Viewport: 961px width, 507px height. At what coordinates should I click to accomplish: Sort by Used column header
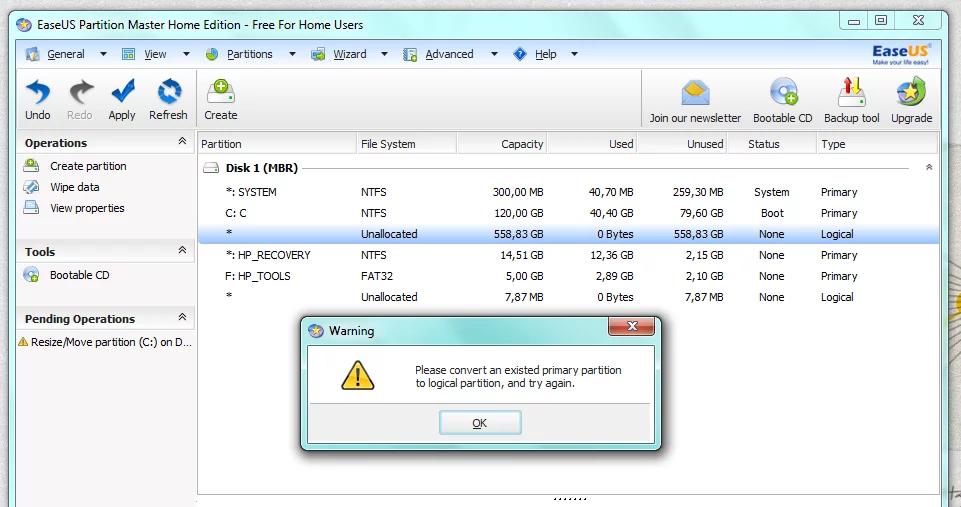point(593,144)
